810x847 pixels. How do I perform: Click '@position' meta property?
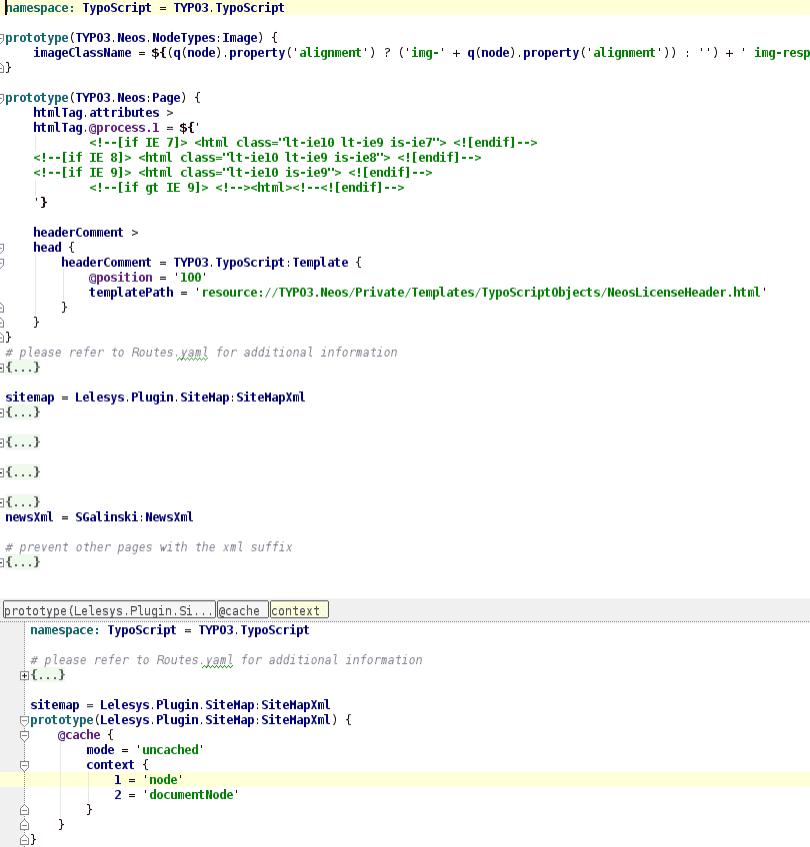click(120, 278)
